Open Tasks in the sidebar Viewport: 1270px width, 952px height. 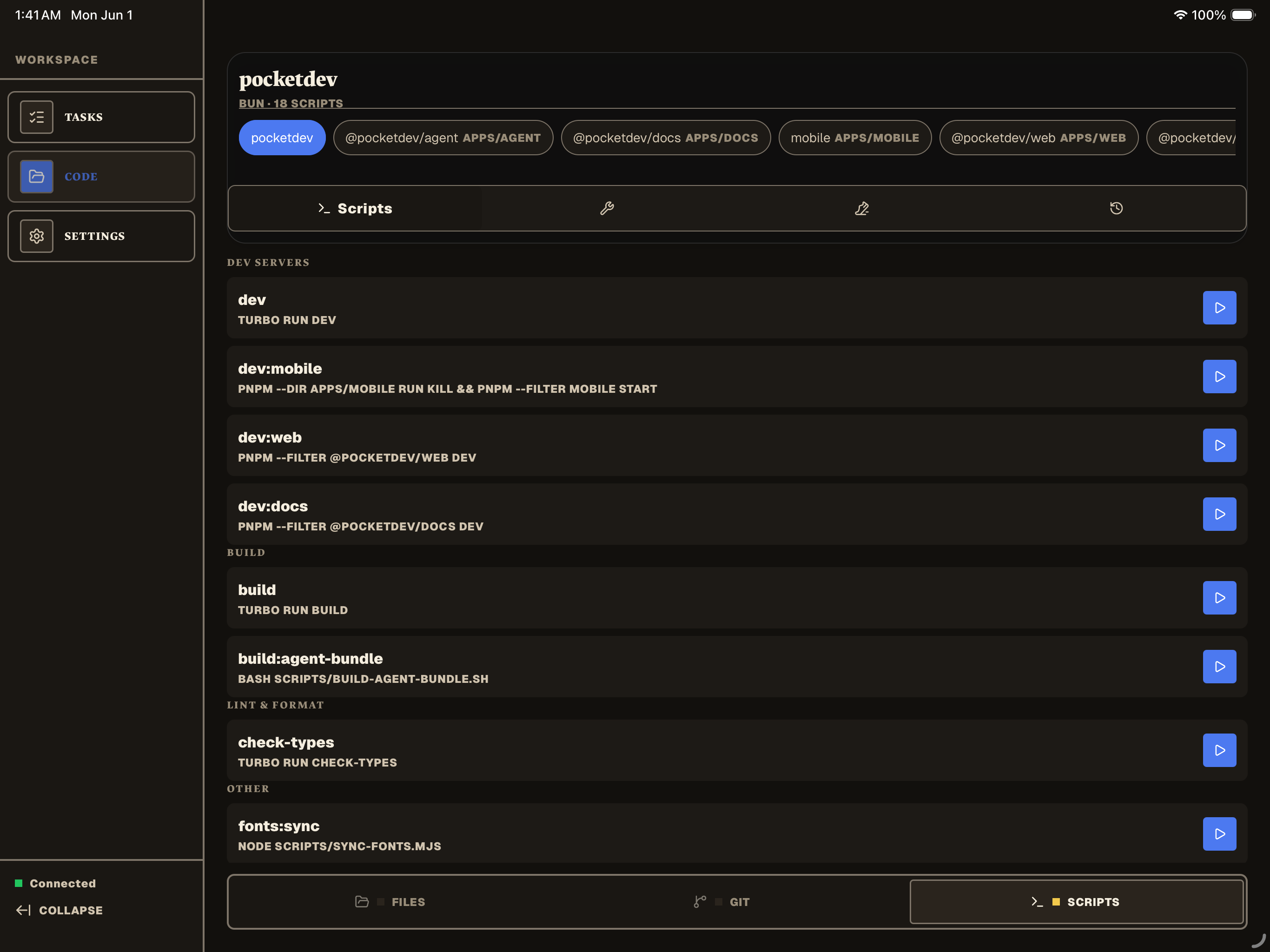[101, 117]
